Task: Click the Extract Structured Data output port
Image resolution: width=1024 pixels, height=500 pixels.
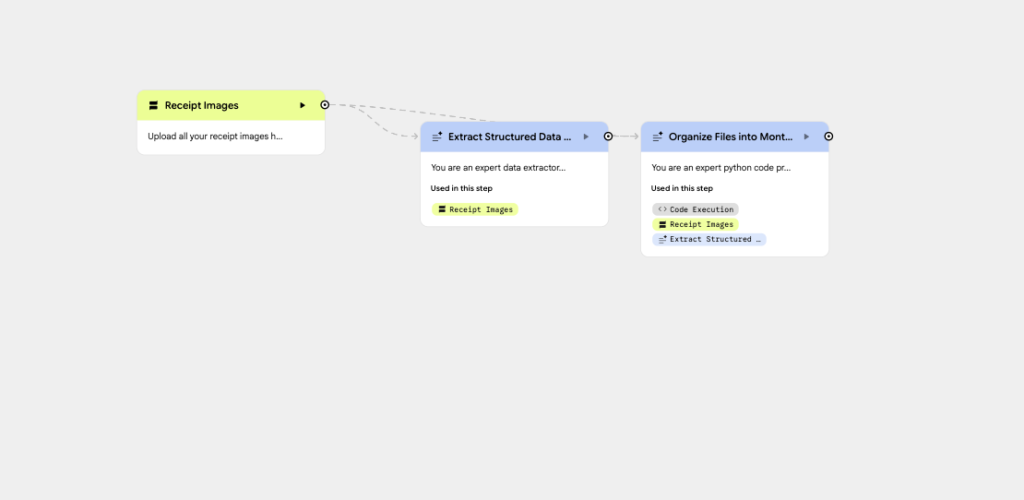Action: tap(608, 136)
